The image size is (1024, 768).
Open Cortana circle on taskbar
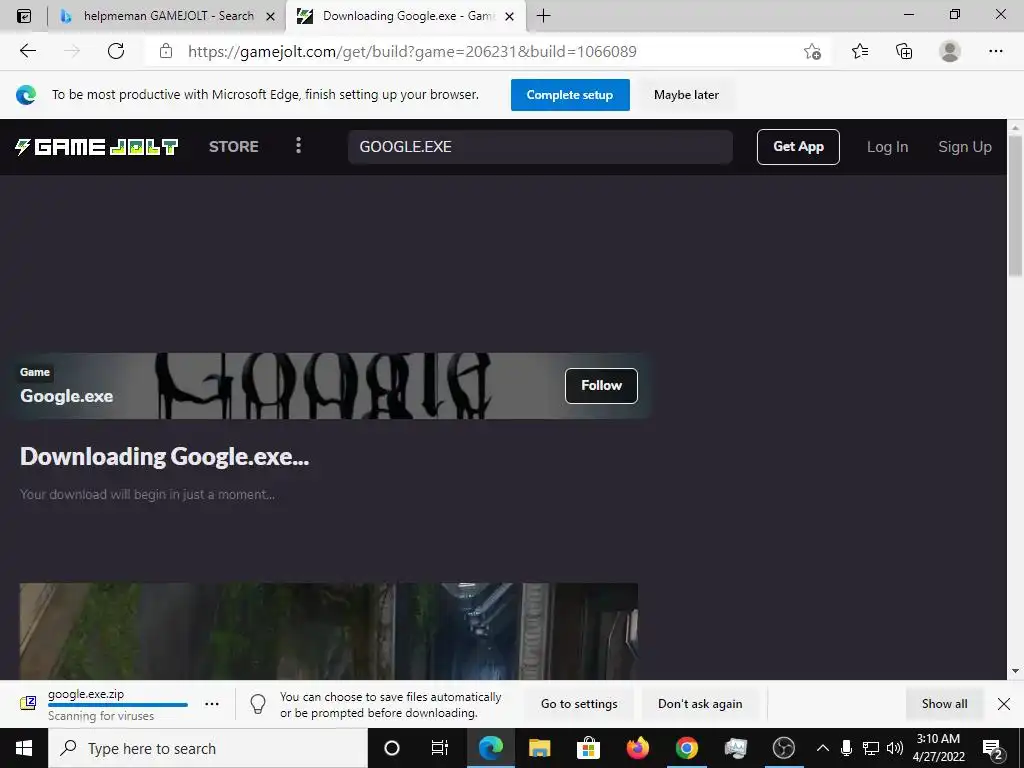392,748
